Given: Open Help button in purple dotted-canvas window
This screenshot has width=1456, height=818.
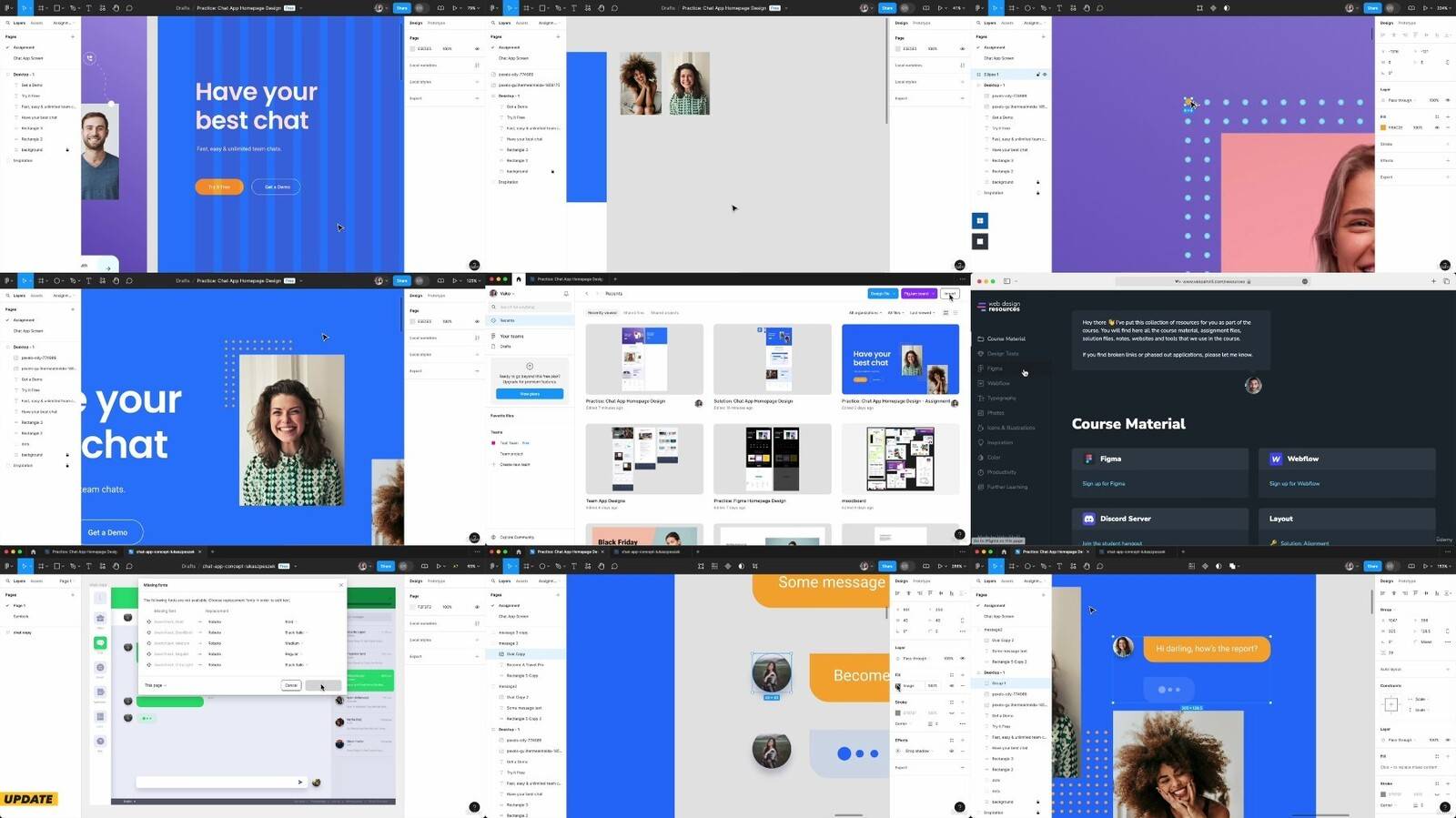Looking at the screenshot, I should coord(1444,265).
